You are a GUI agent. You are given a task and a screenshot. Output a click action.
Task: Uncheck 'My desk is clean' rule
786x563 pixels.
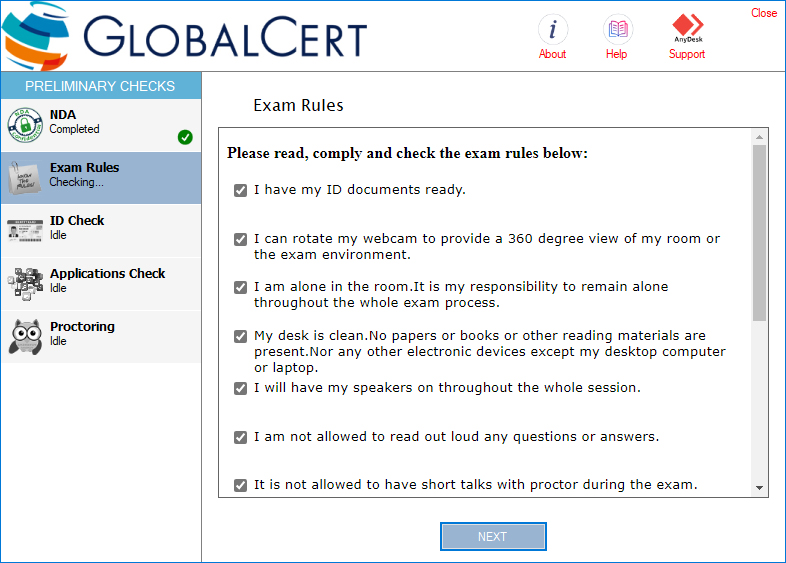click(240, 337)
